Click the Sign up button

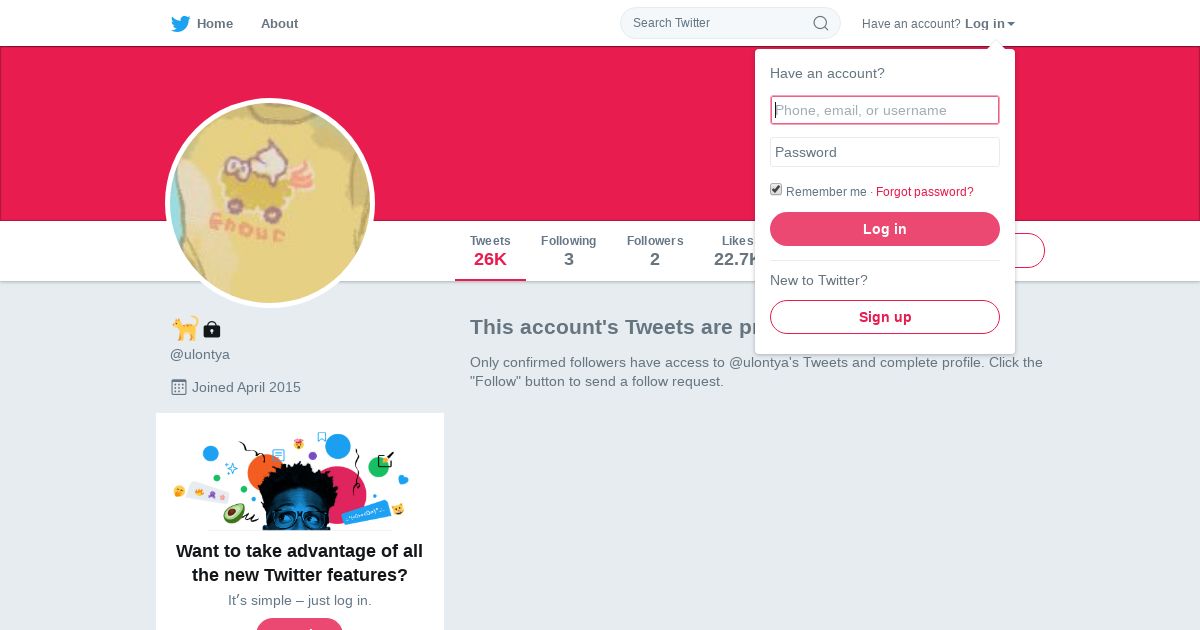point(885,317)
